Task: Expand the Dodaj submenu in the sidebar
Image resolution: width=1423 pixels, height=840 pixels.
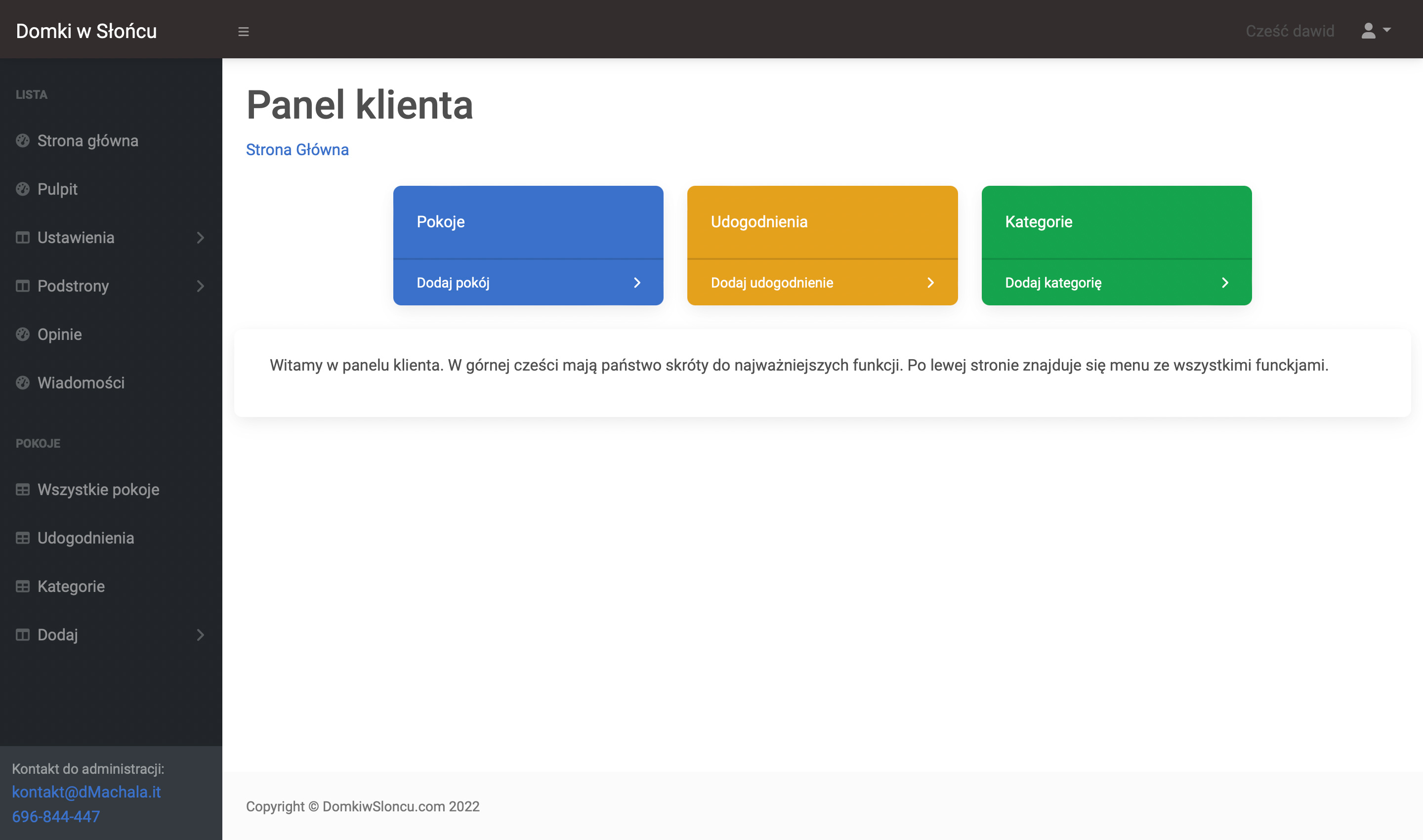Action: (201, 635)
